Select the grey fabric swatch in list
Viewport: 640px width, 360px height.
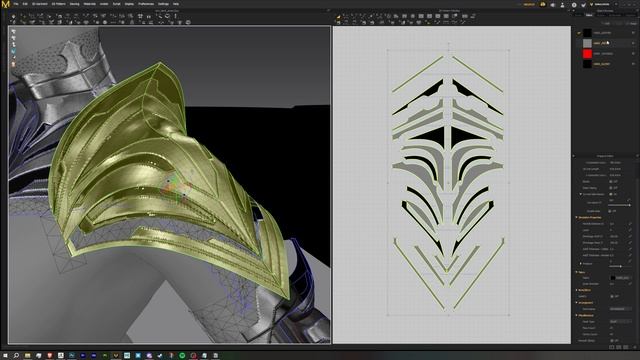click(x=587, y=43)
